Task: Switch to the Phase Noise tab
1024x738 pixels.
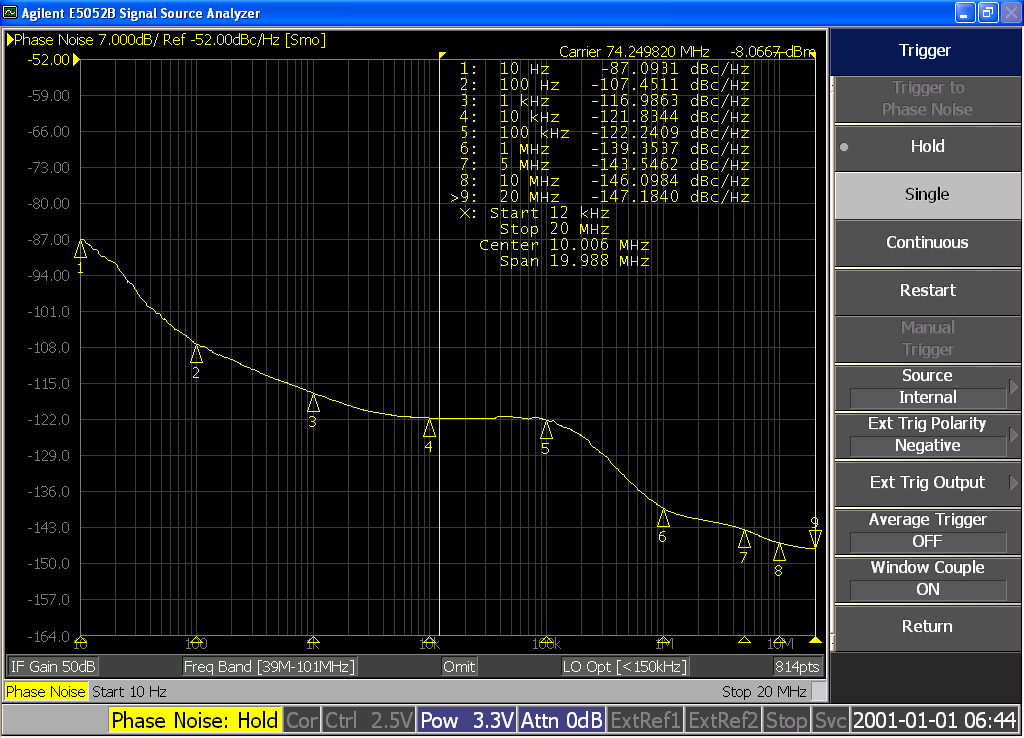Action: tap(45, 691)
